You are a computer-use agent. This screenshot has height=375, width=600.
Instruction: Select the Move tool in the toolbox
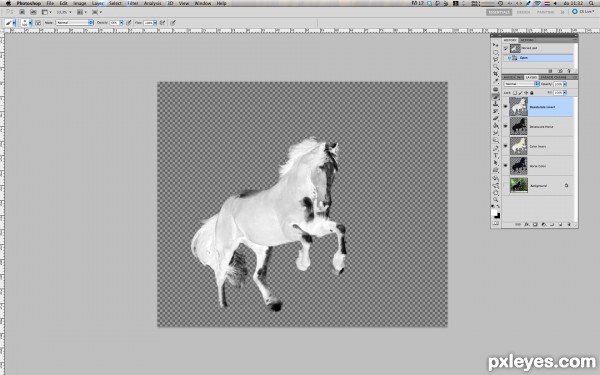click(495, 44)
